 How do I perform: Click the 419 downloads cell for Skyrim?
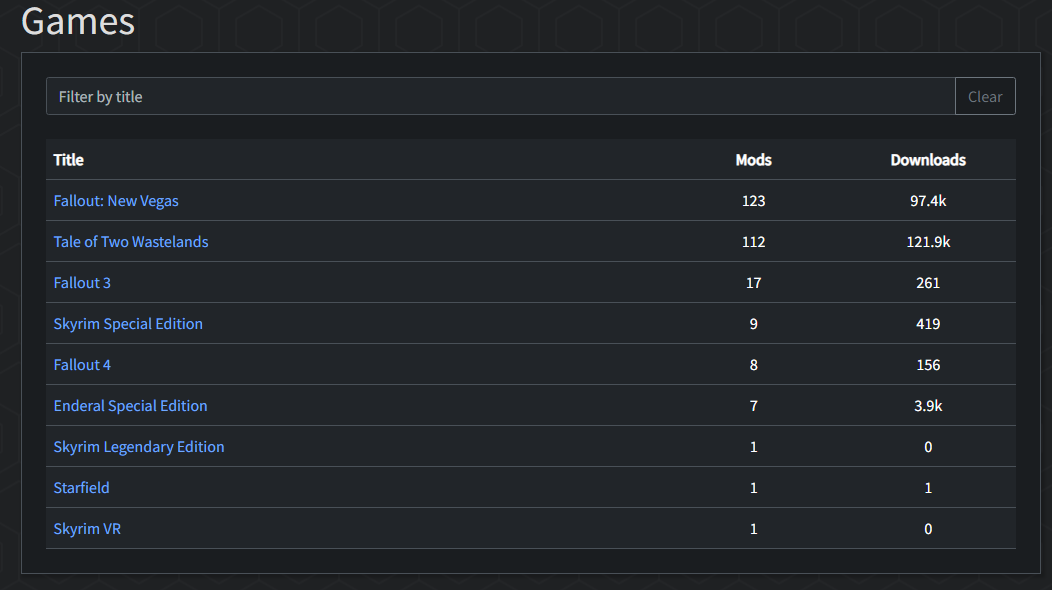coord(928,324)
